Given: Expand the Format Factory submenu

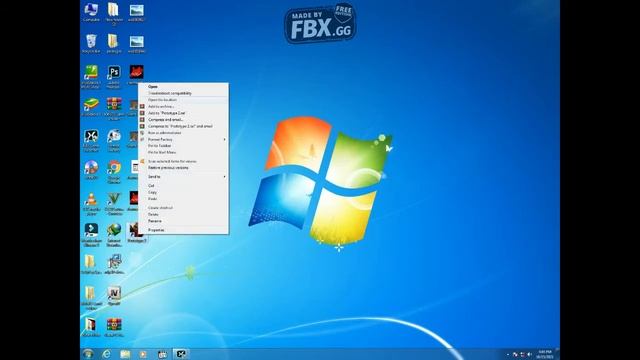Looking at the screenshot, I should tap(183, 139).
